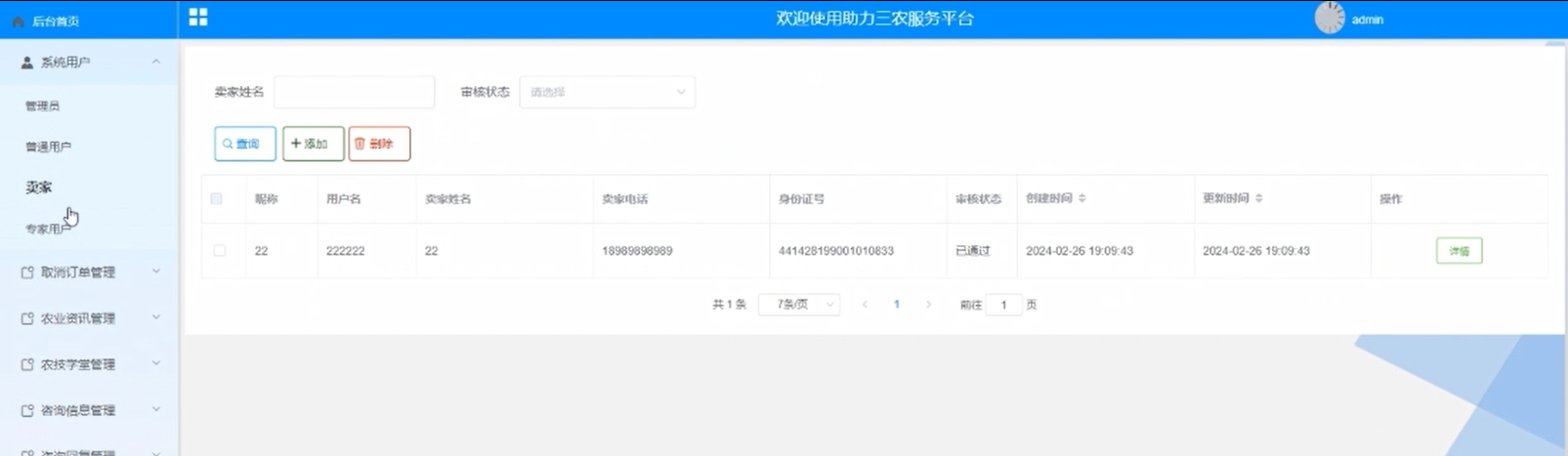
Task: Click username cell 222222
Action: pyautogui.click(x=346, y=251)
